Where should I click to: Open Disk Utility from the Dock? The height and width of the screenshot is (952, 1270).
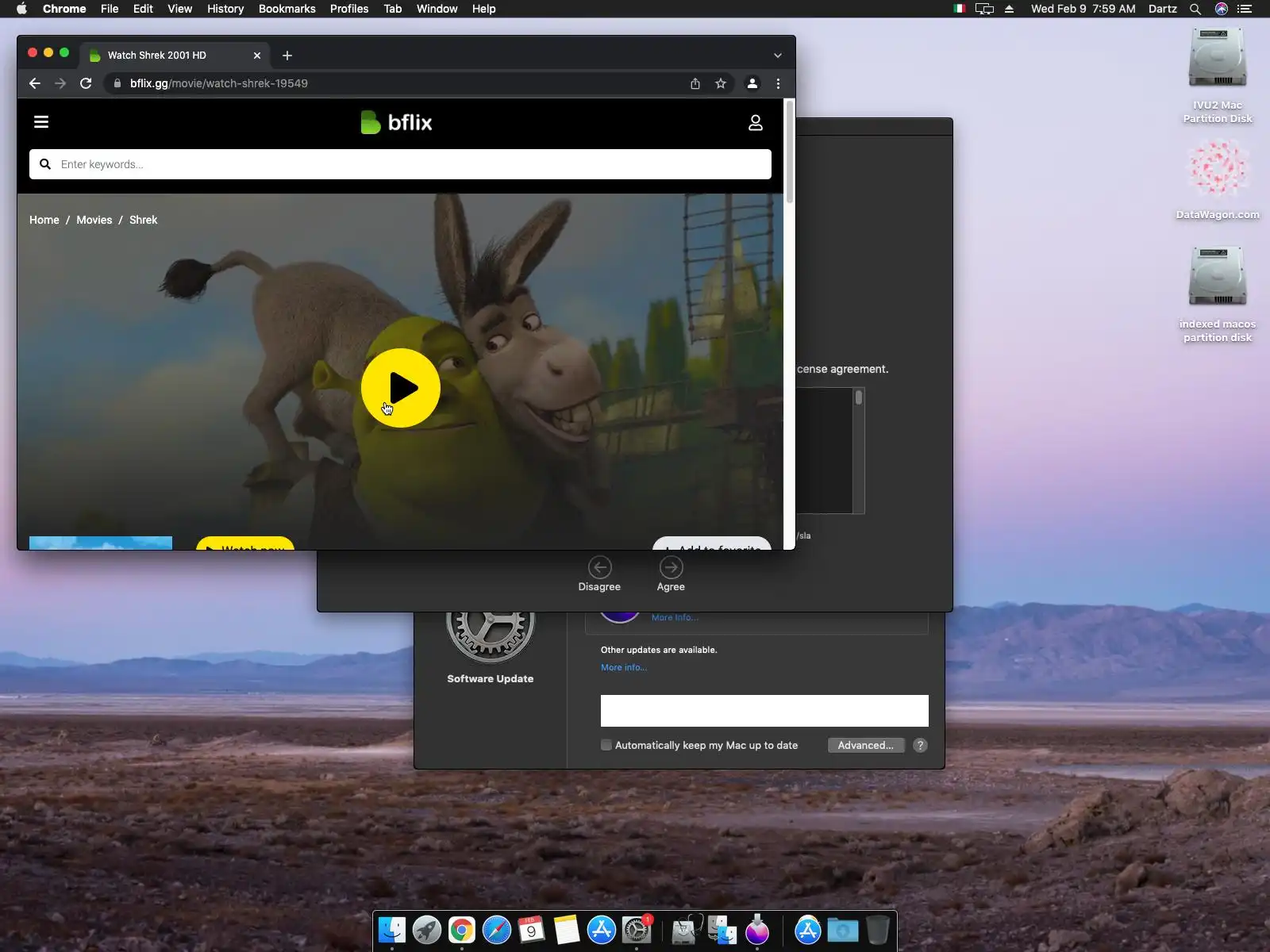click(x=686, y=930)
